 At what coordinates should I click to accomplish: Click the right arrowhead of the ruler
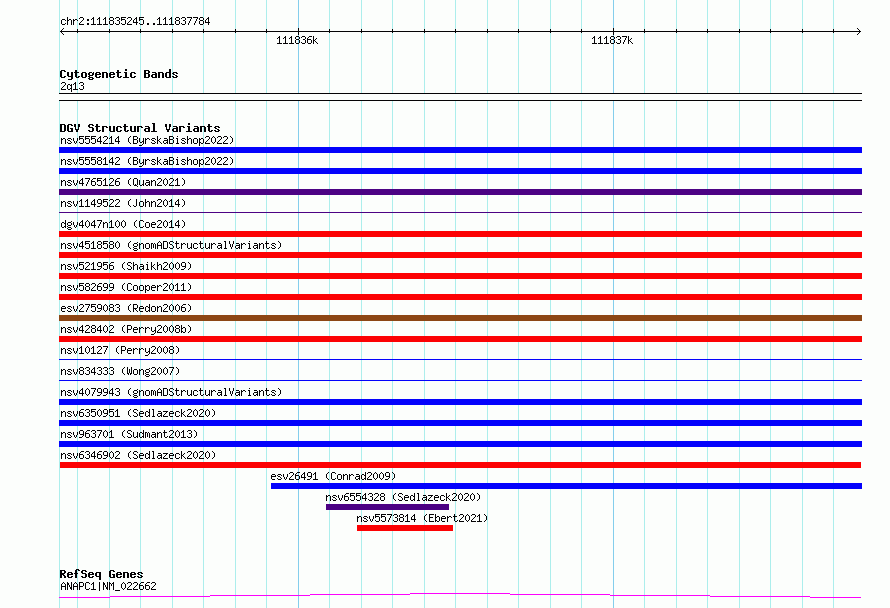pos(859,32)
